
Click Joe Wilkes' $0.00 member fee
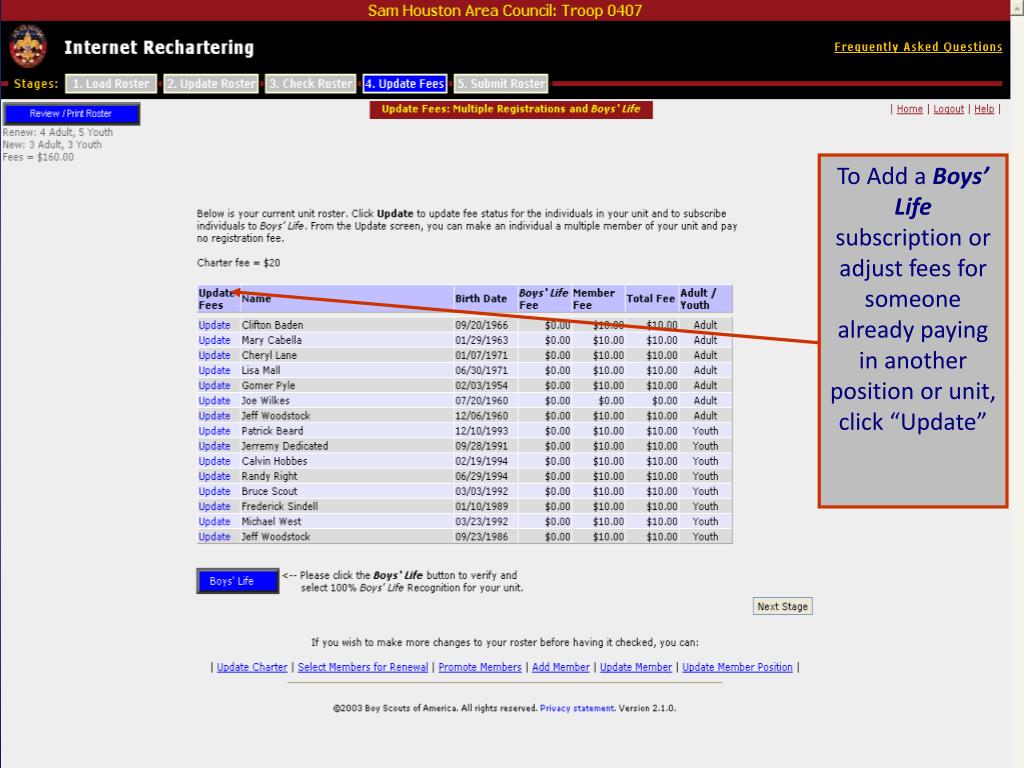pyautogui.click(x=611, y=400)
